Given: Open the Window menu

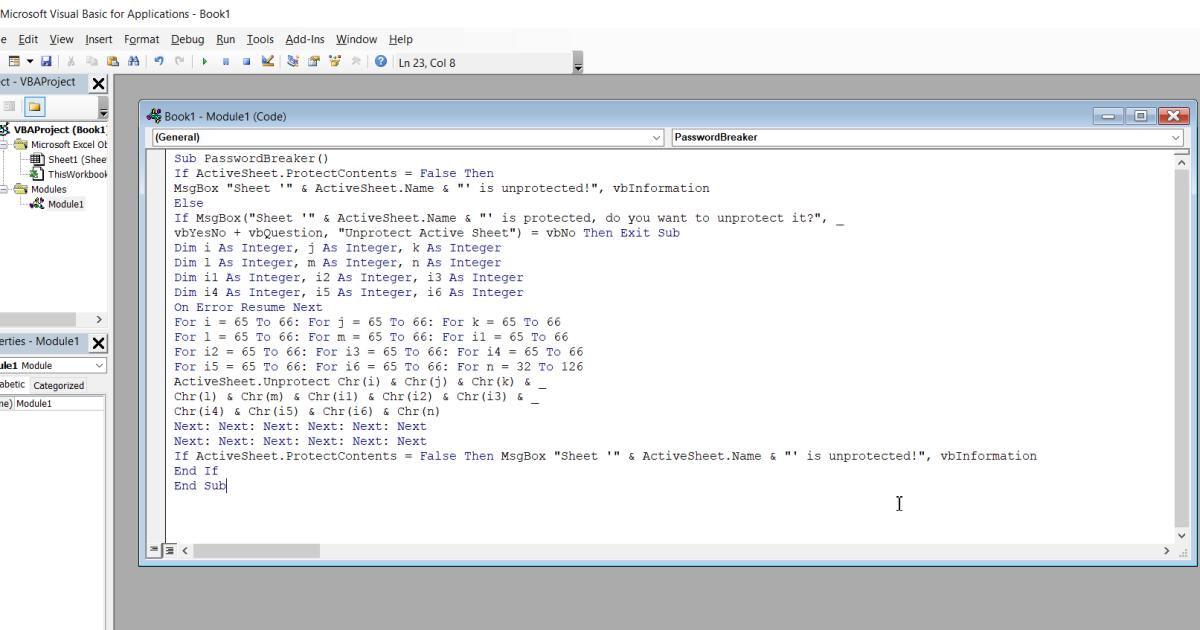Looking at the screenshot, I should point(356,39).
